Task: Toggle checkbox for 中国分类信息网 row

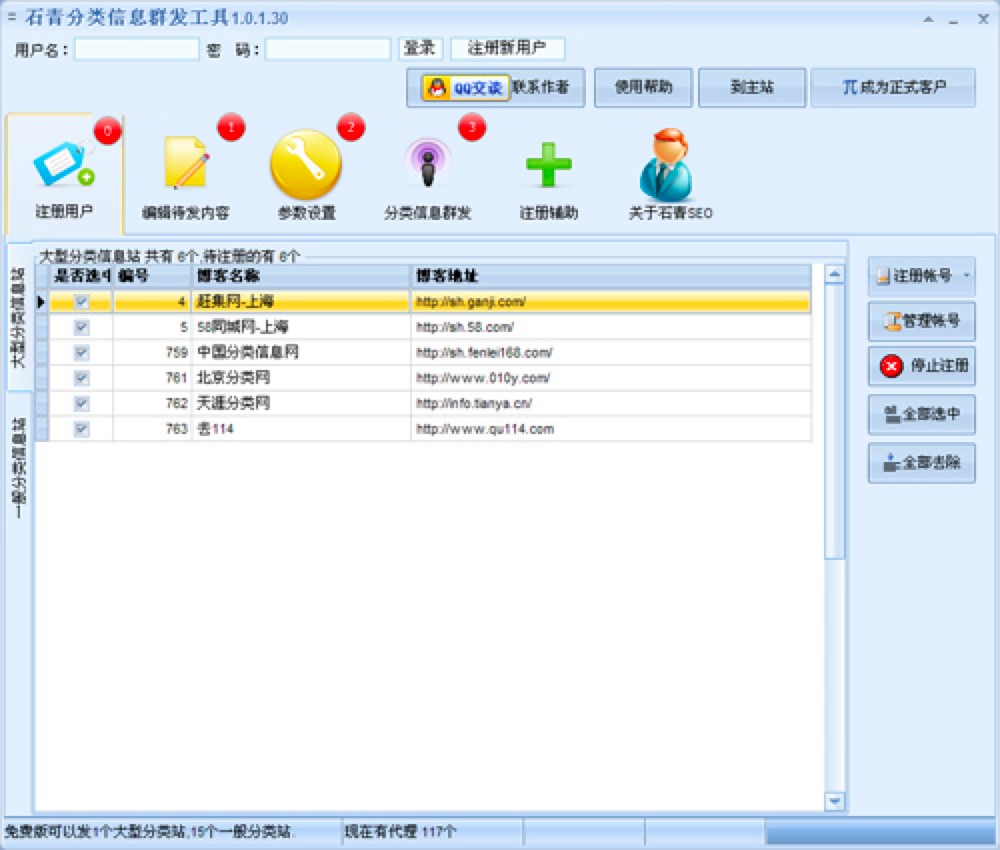Action: tap(81, 353)
